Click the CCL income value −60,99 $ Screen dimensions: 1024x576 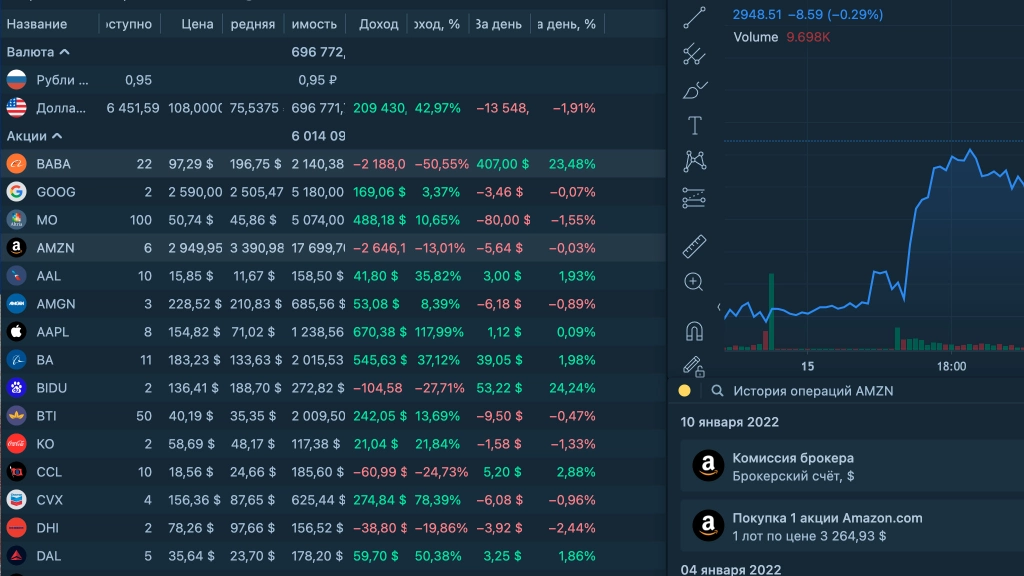[x=380, y=472]
